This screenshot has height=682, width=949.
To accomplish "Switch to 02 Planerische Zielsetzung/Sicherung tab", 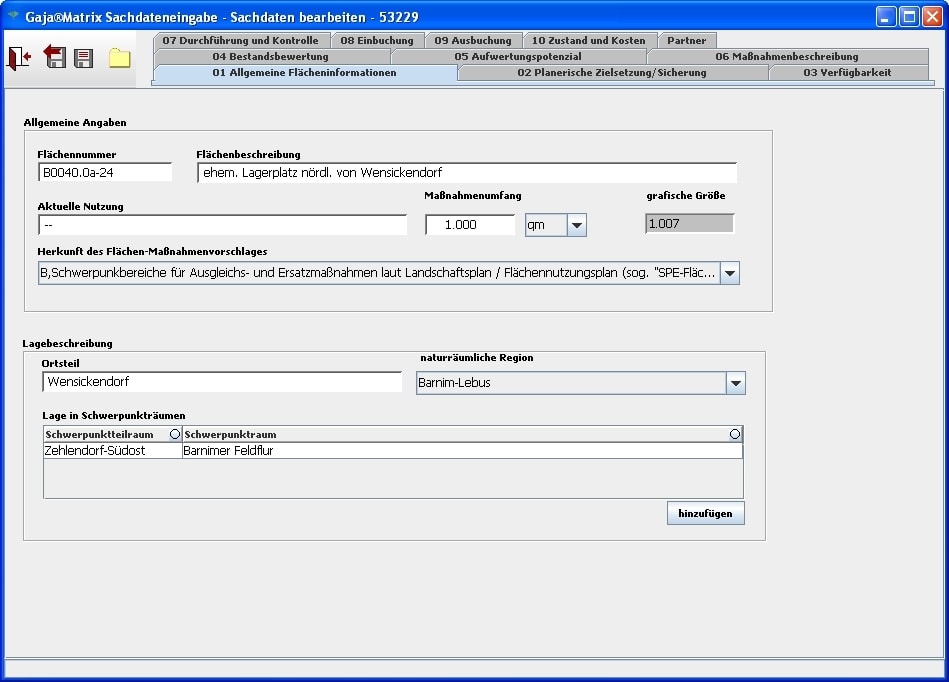I will tap(611, 73).
